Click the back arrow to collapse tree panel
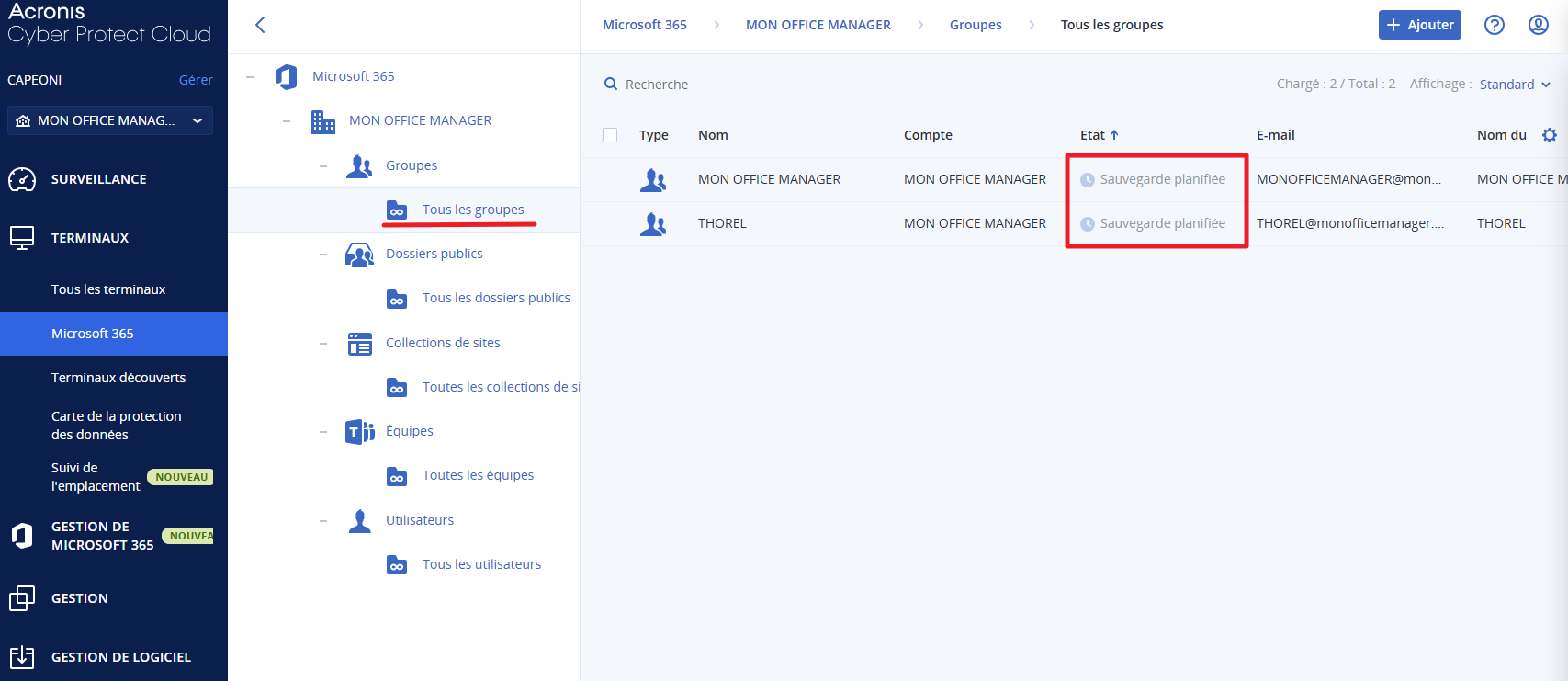The image size is (1568, 681). pyautogui.click(x=260, y=25)
